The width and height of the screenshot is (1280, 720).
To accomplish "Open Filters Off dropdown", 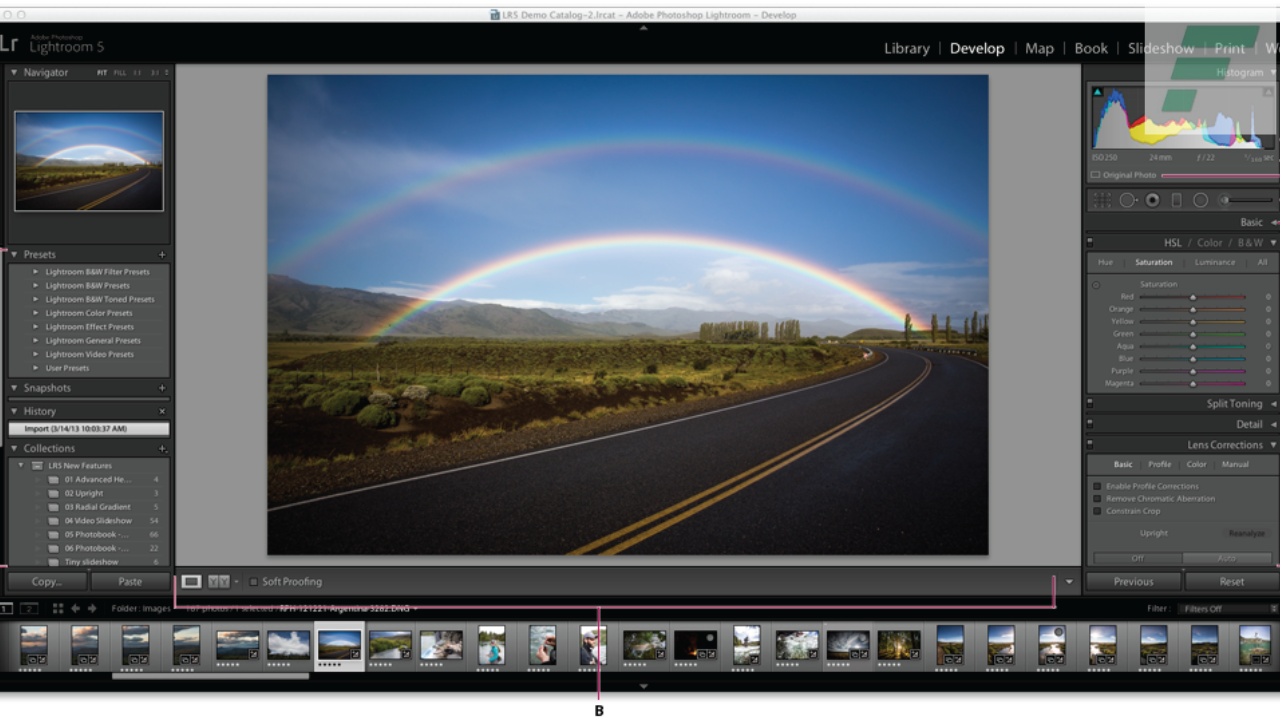I will coord(1229,609).
